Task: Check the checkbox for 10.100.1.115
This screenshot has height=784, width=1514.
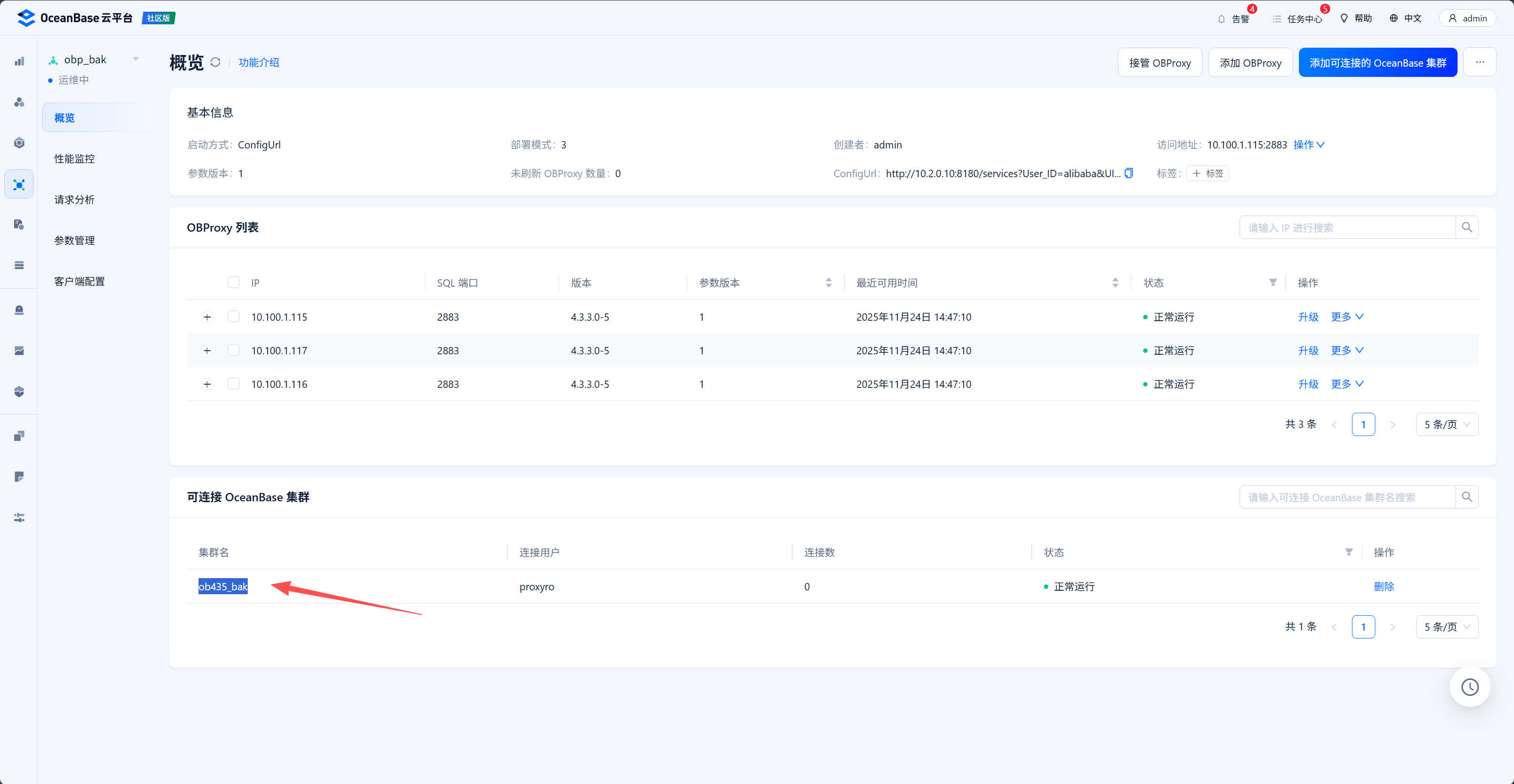Action: [233, 317]
